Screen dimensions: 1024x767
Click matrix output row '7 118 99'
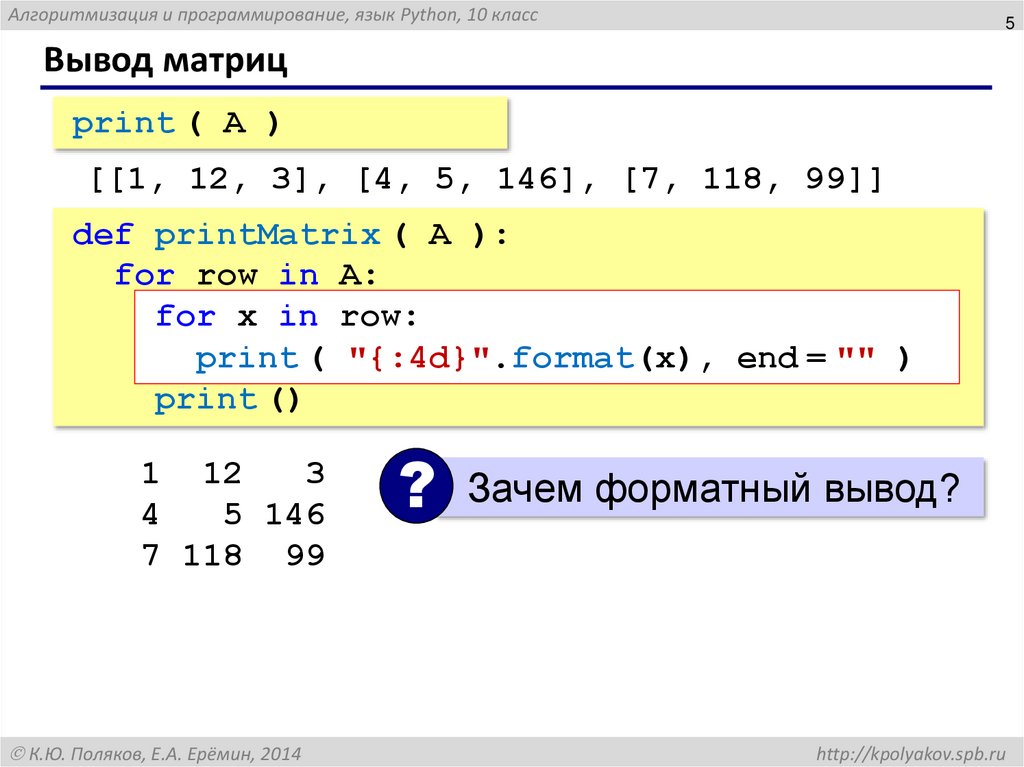tap(233, 555)
